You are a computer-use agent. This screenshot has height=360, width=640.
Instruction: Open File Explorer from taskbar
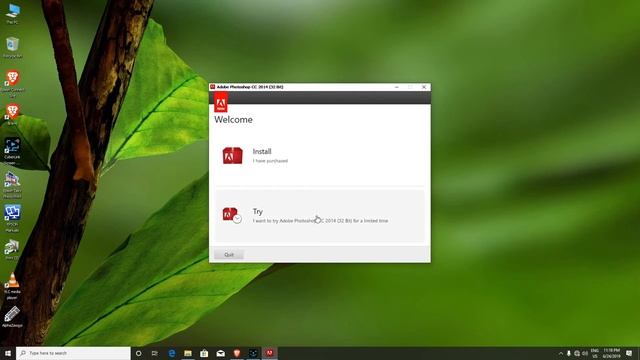pos(188,353)
